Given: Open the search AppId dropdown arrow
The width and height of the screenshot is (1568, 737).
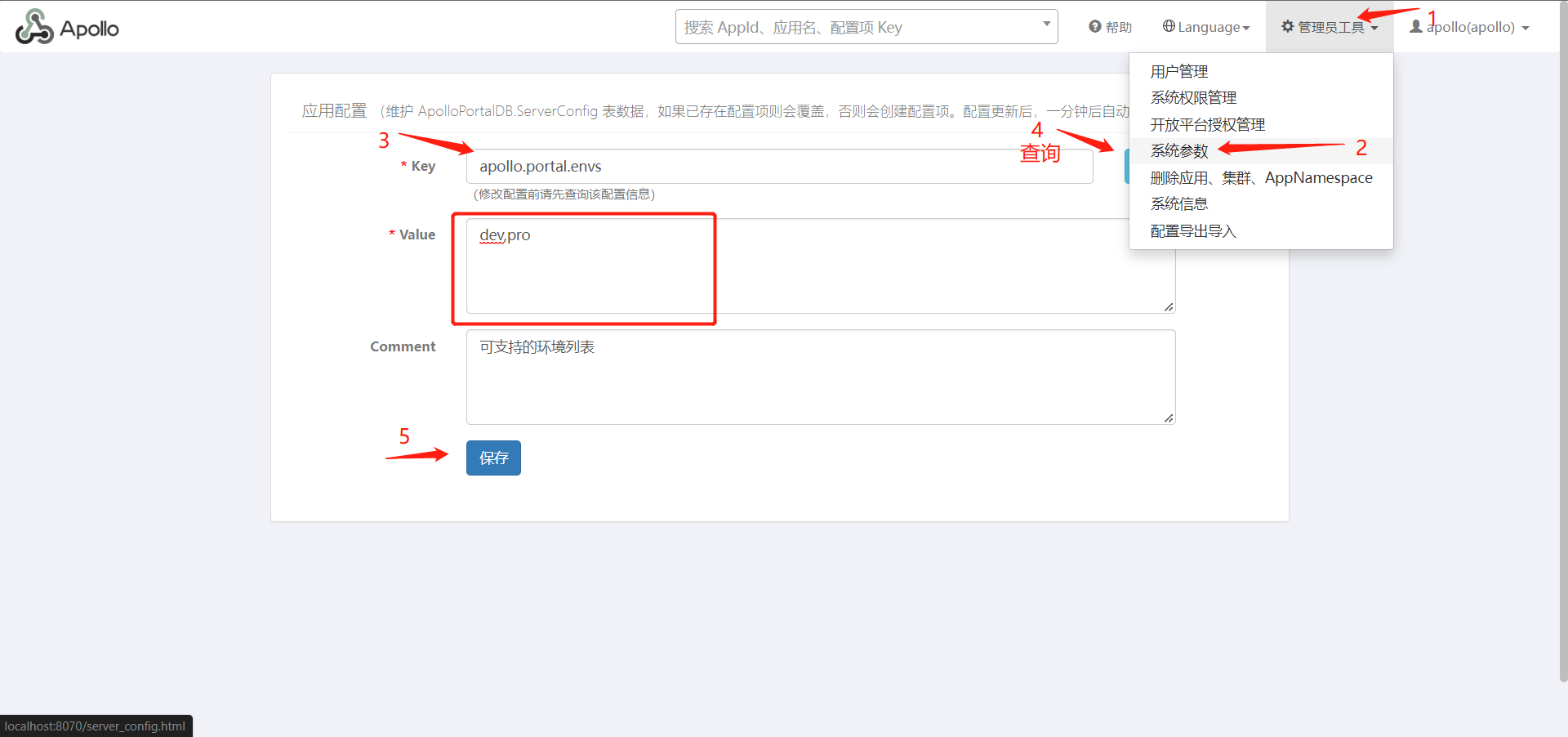Looking at the screenshot, I should tap(1046, 25).
